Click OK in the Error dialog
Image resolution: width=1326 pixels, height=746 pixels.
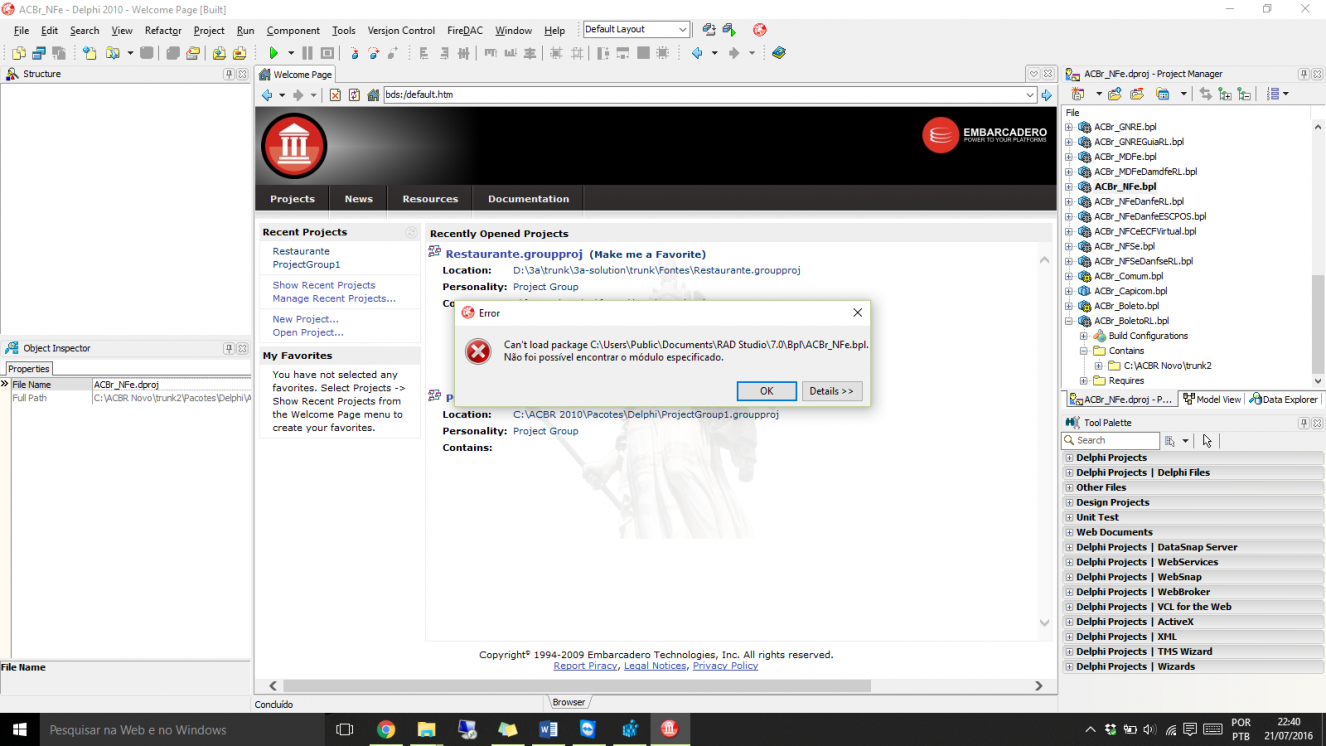[x=766, y=391]
